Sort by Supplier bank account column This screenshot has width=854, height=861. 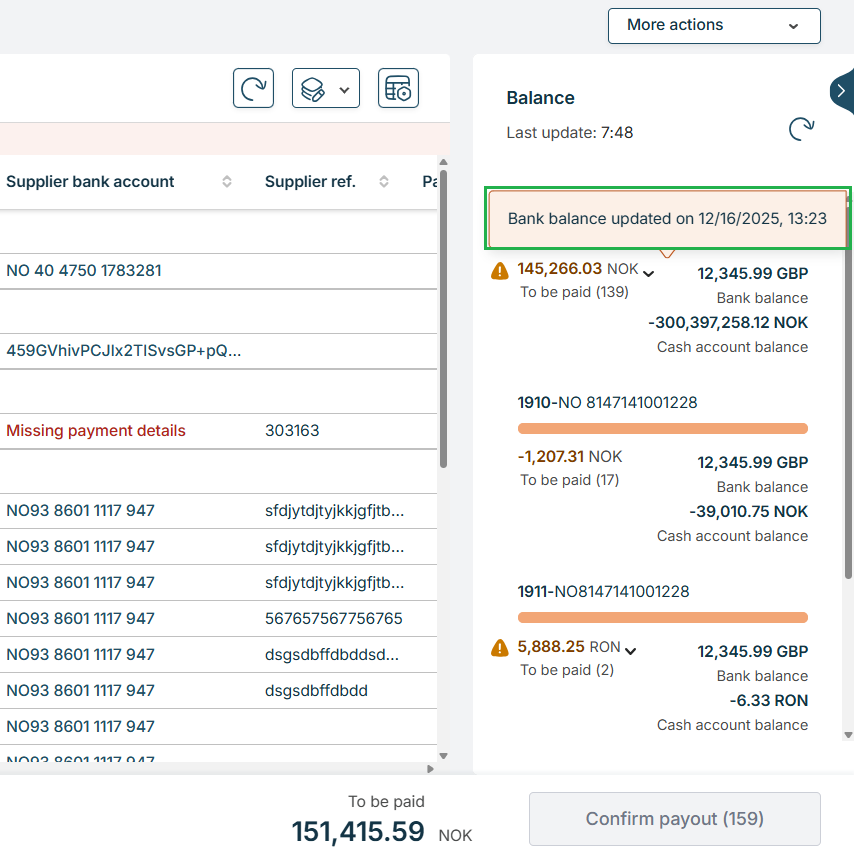click(x=227, y=182)
